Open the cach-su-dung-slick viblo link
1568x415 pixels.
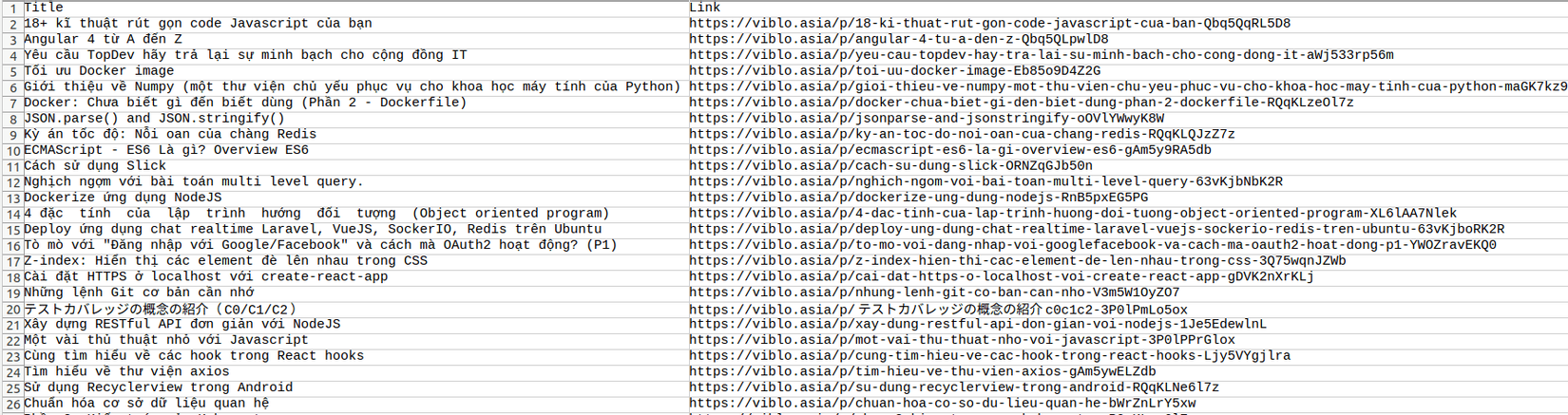[x=890, y=166]
